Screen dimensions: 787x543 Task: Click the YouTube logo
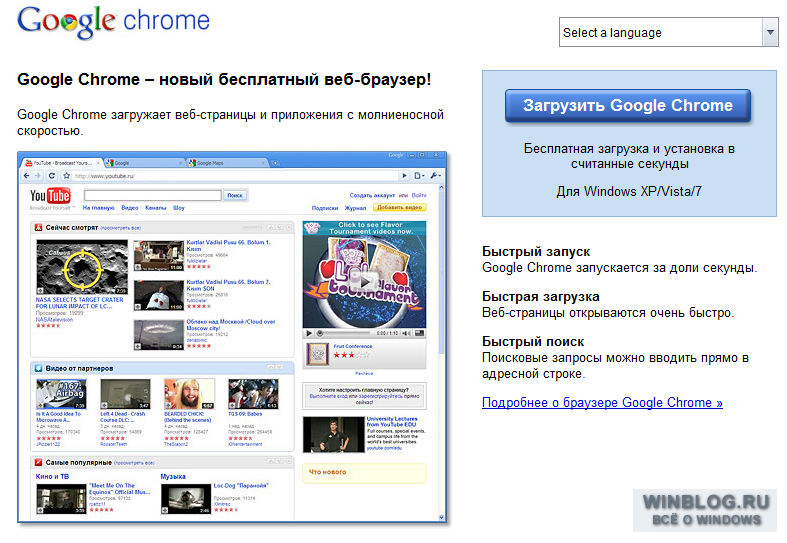[x=50, y=196]
